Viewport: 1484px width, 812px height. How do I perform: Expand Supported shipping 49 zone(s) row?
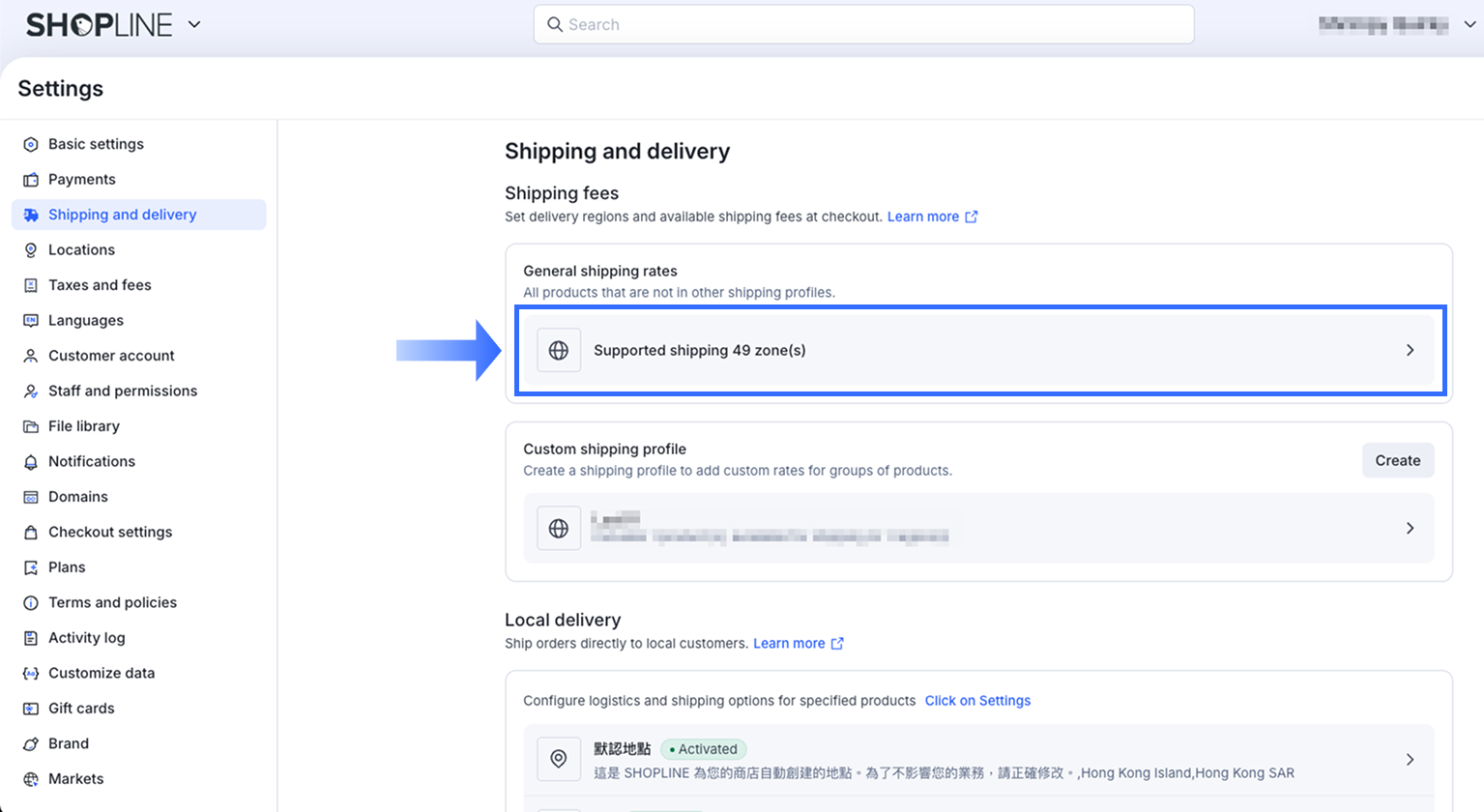[x=1410, y=350]
